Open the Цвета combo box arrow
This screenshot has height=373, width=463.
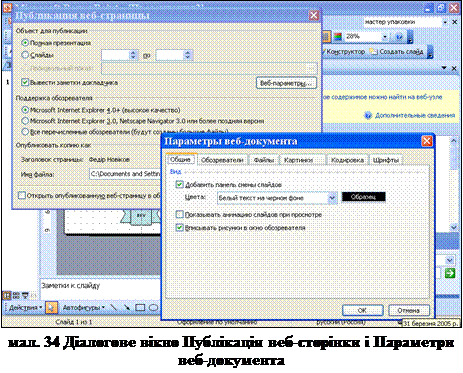click(332, 198)
